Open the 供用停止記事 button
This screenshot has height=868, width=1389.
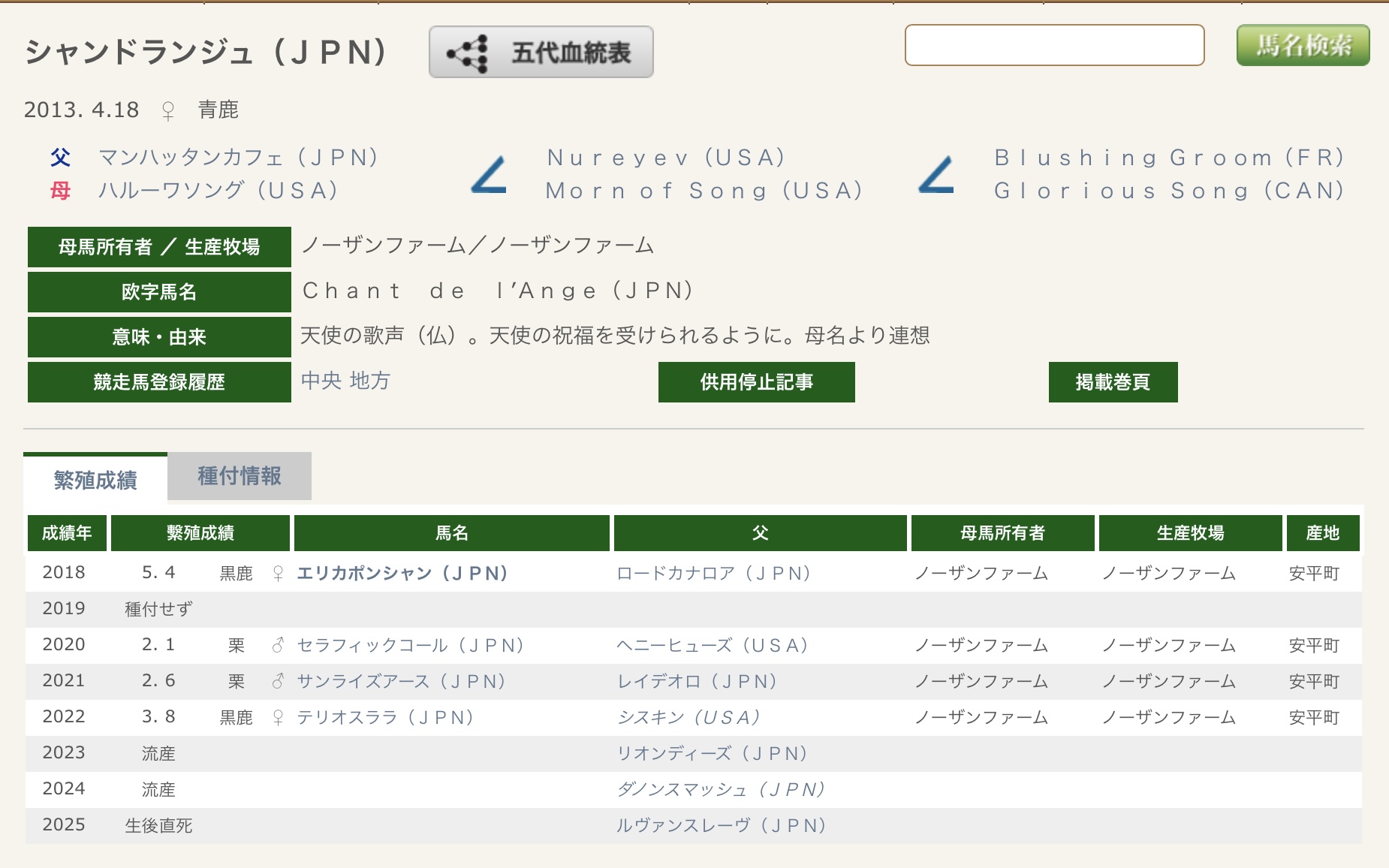click(x=756, y=382)
